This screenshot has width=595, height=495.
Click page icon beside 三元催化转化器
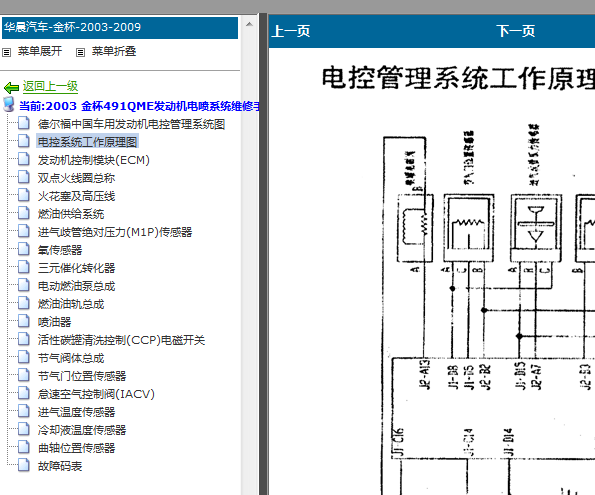[24, 267]
